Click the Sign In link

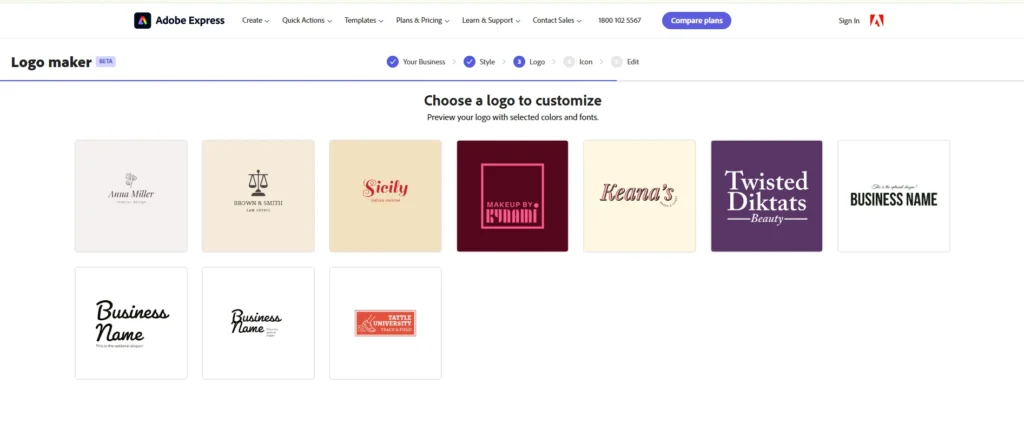pyautogui.click(x=849, y=21)
